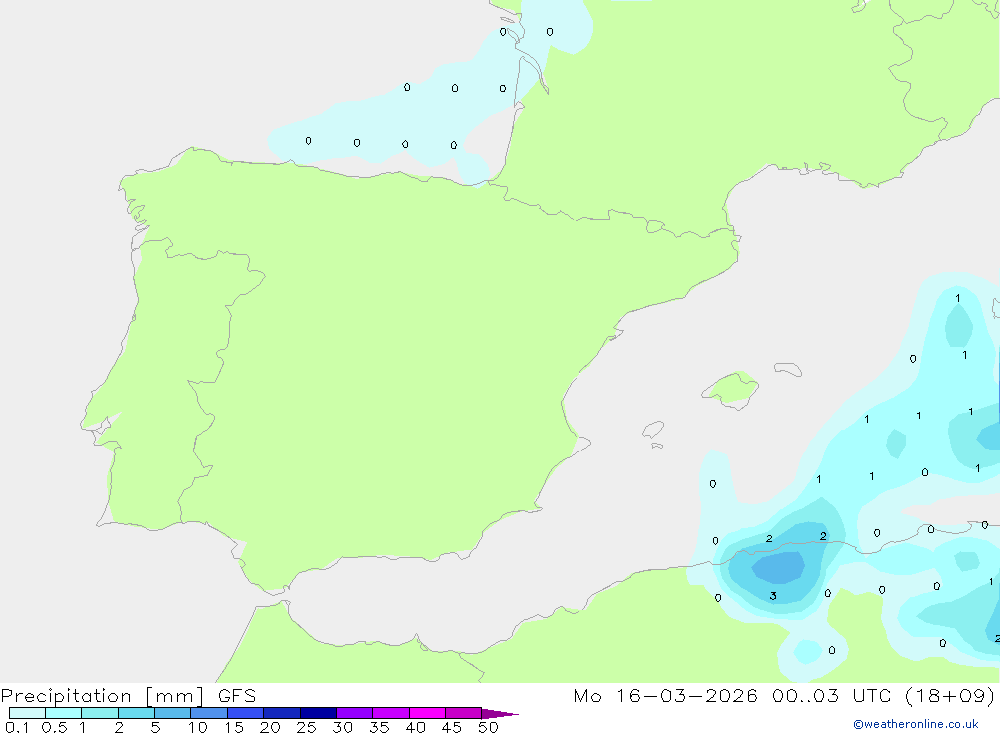1000x733 pixels.
Task: Click the "00..03 UTC" time text
Action: 831,695
